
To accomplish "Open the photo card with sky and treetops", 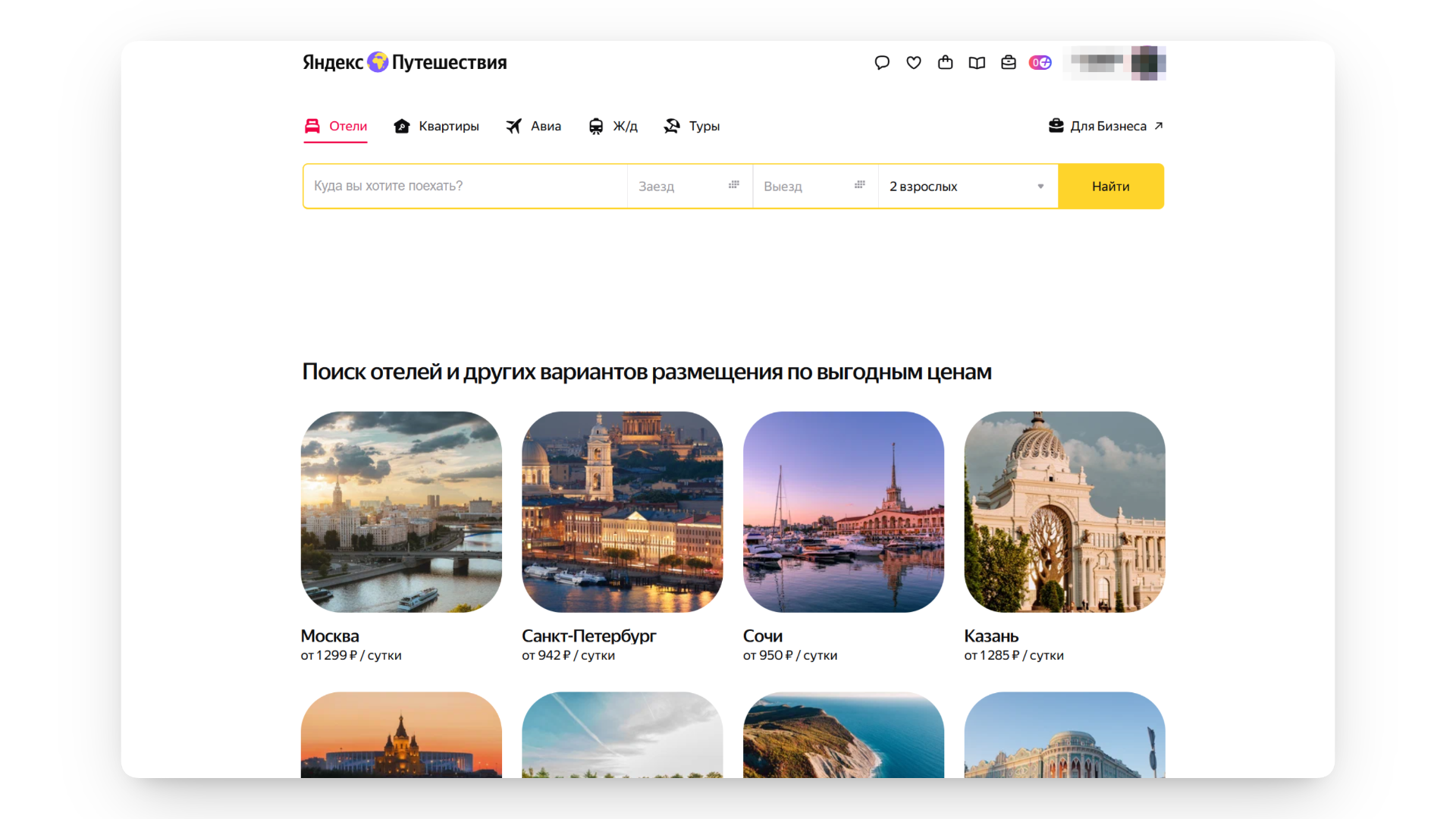I will tap(623, 735).
